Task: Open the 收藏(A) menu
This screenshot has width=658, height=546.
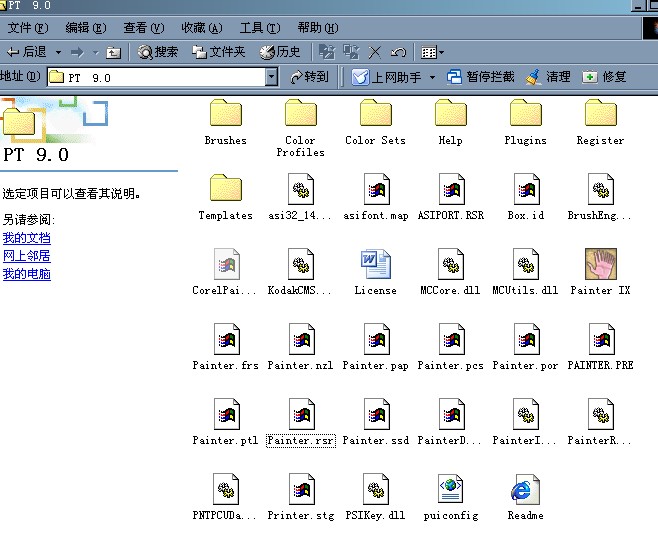Action: coord(202,28)
